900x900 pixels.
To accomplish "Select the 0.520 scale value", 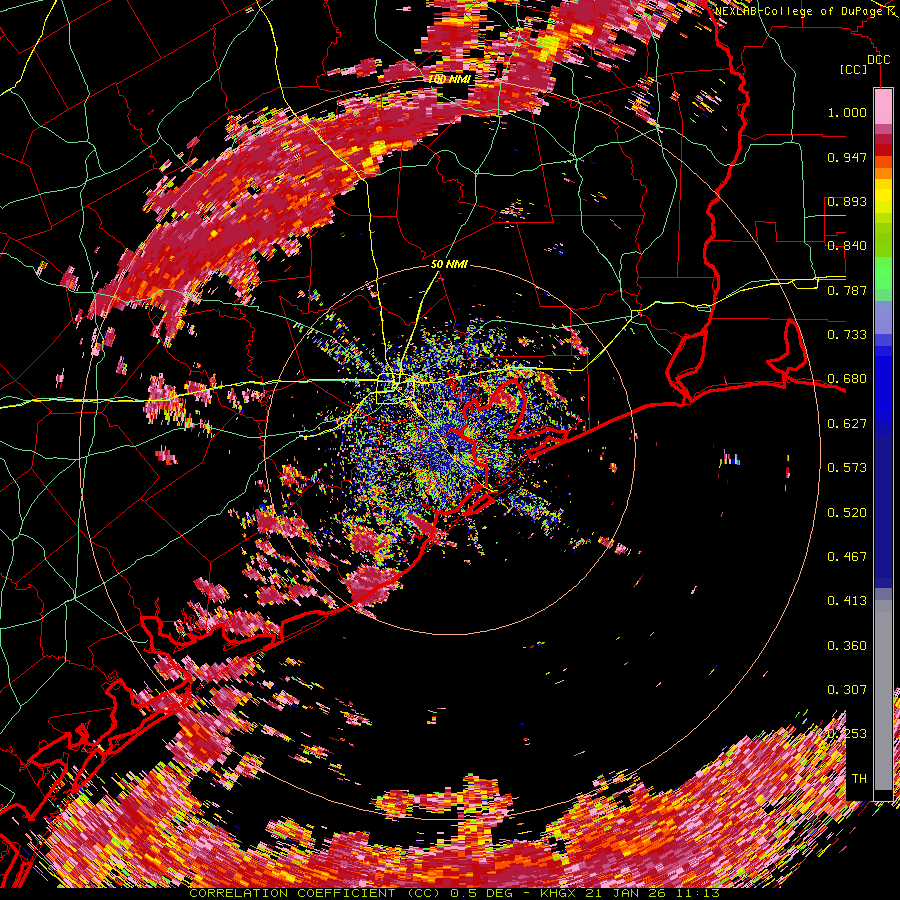I will [x=847, y=513].
